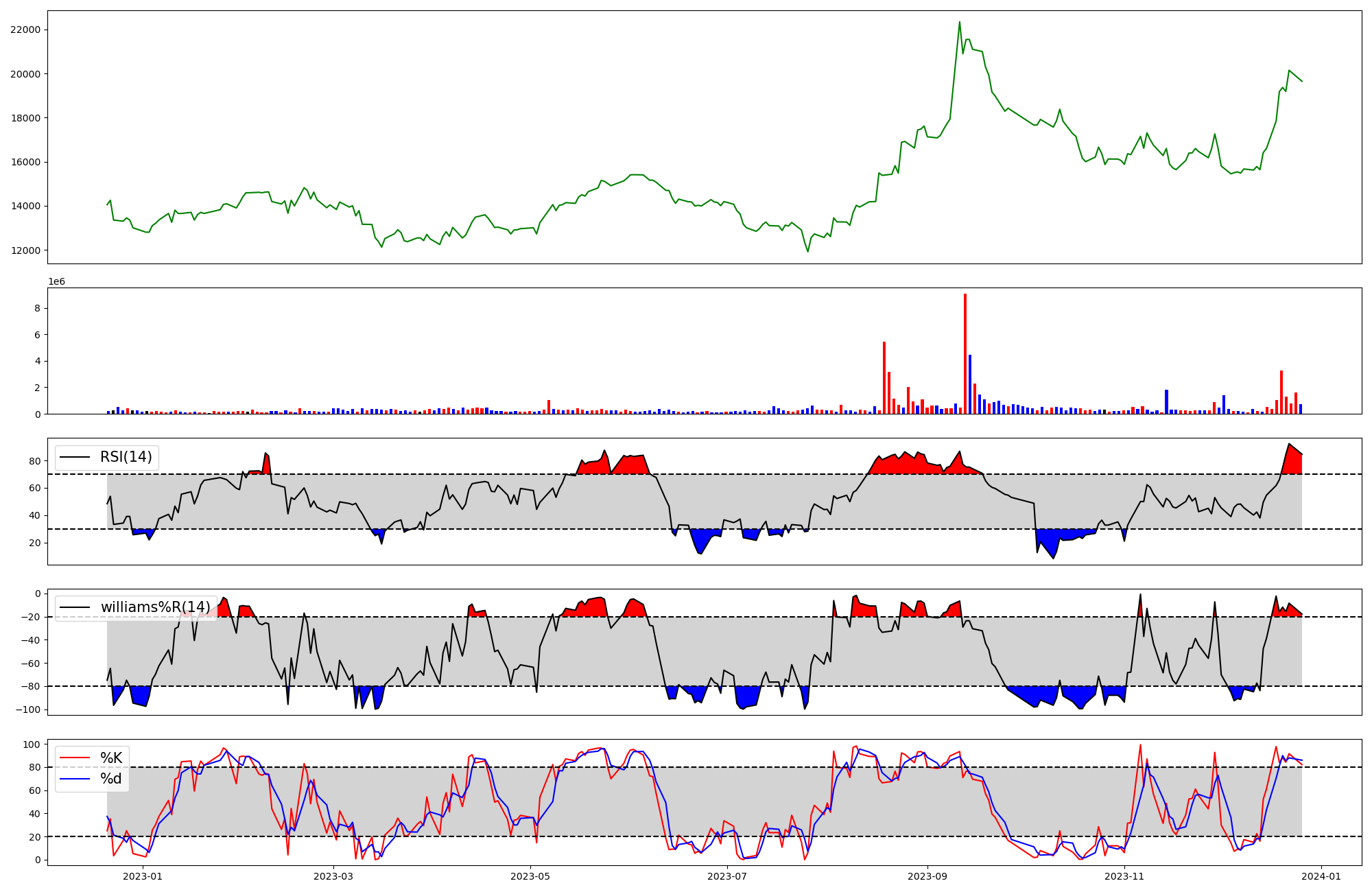This screenshot has width=1372, height=892.
Task: Click the 22000 price axis tick label
Action: [x=25, y=30]
